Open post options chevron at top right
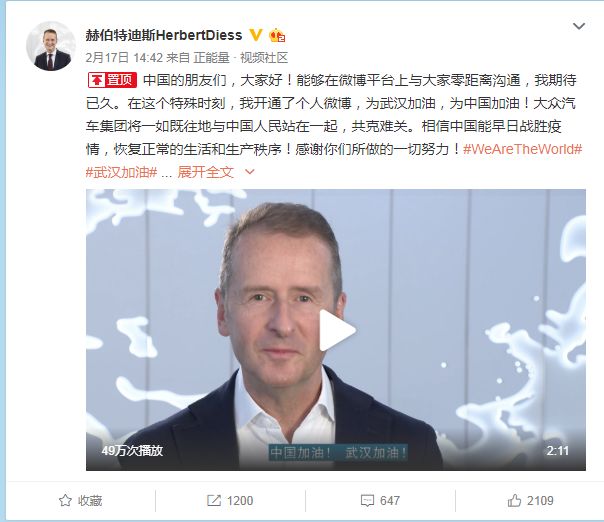The image size is (604, 522). [x=579, y=26]
